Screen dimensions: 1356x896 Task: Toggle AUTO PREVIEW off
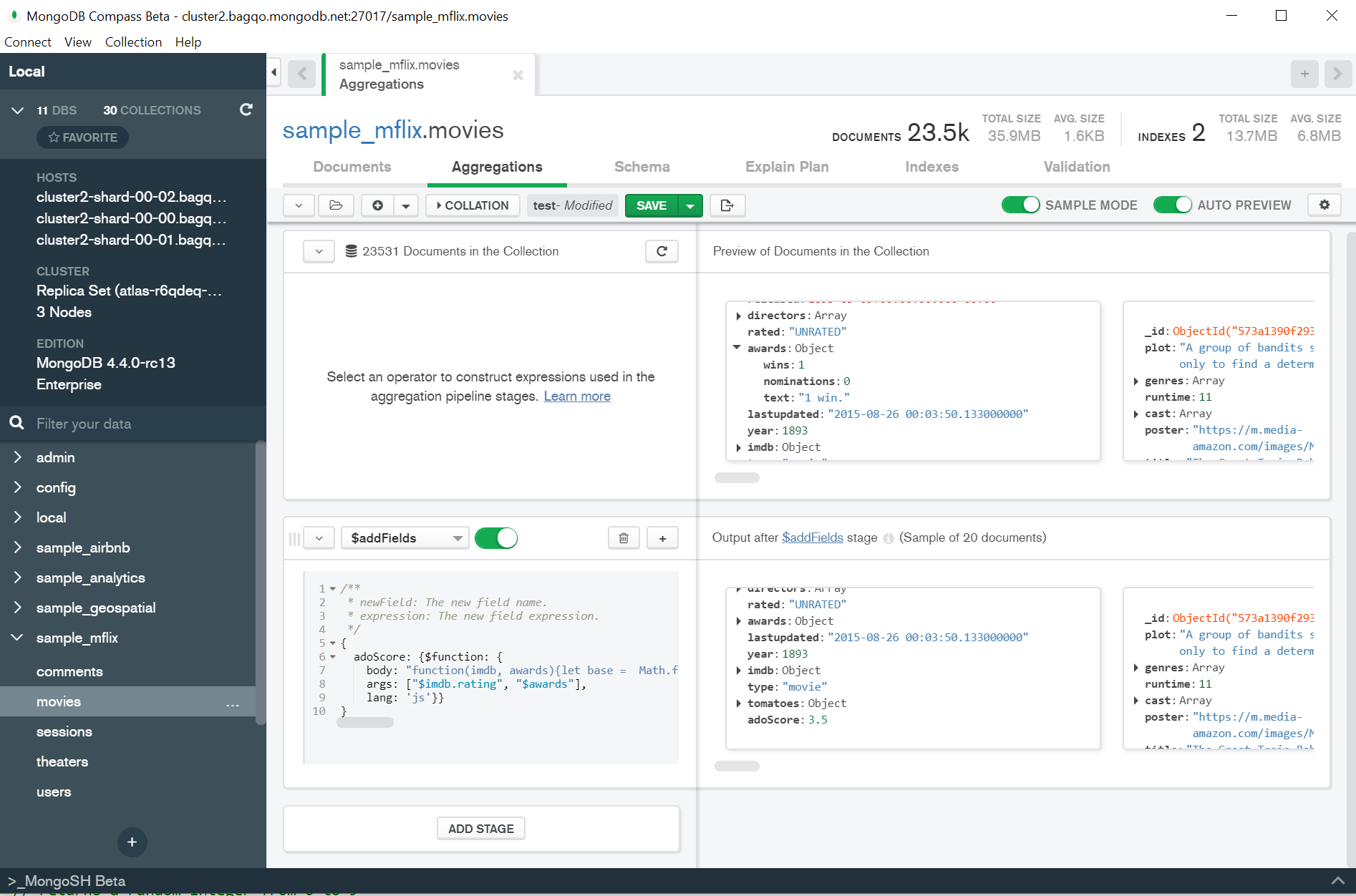tap(1172, 205)
